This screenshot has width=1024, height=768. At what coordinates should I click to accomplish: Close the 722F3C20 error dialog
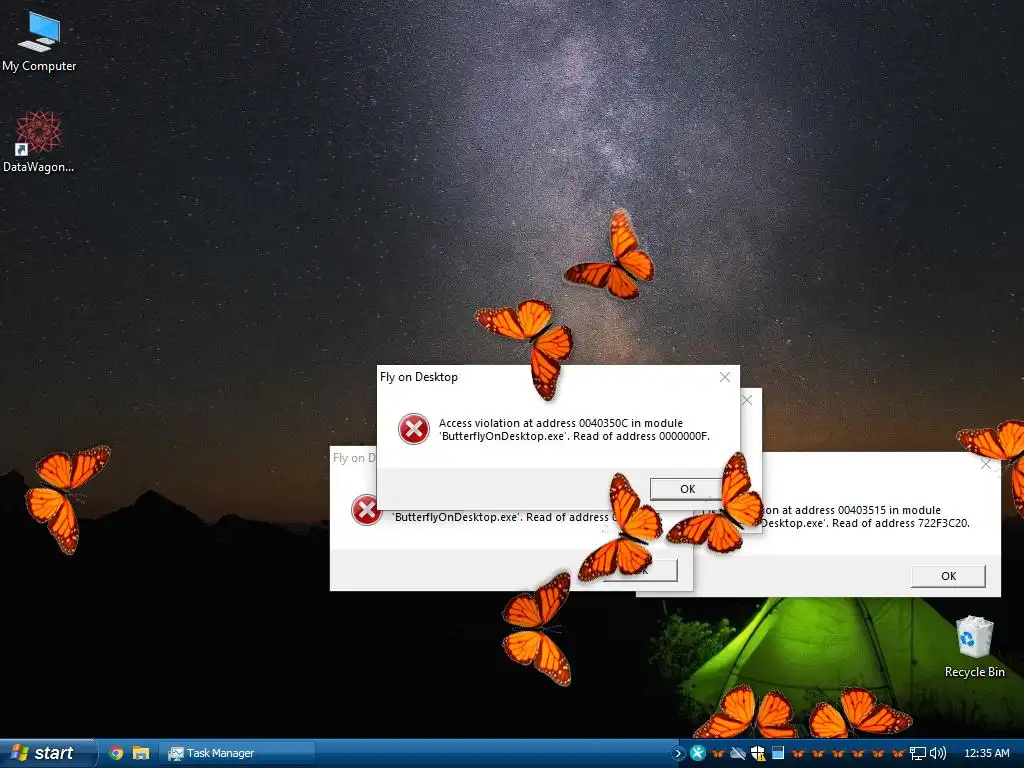pyautogui.click(x=985, y=464)
